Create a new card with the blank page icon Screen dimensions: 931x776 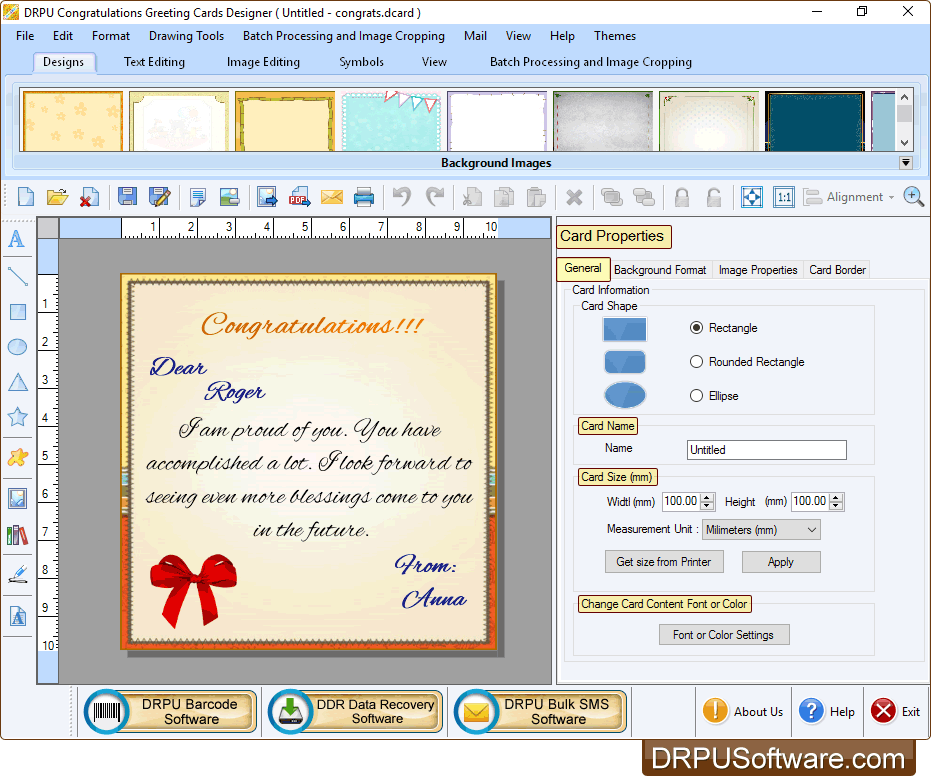click(x=26, y=197)
